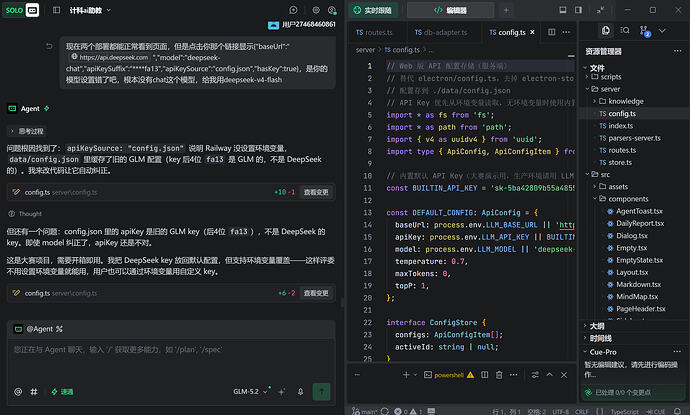Open the new chat icon in header
690x415 pixels.
tap(294, 10)
